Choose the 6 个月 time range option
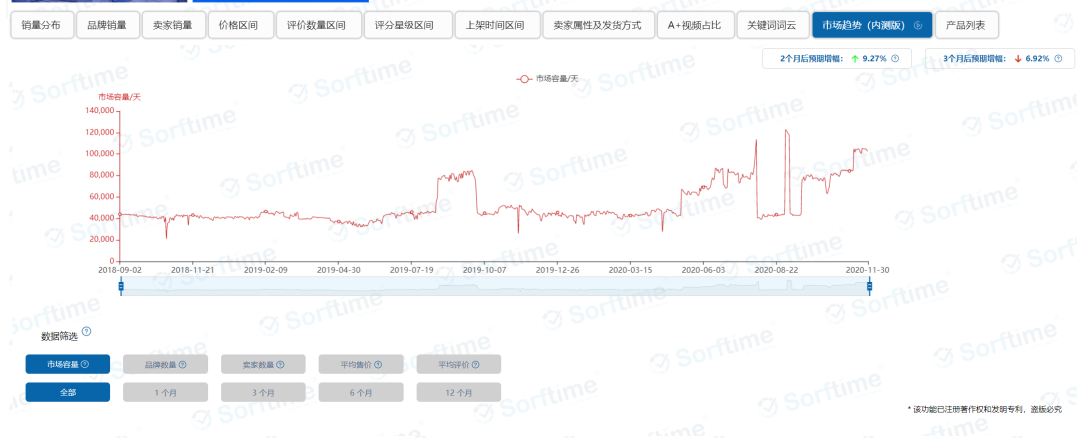Viewport: 1080px width, 438px height. (x=360, y=393)
